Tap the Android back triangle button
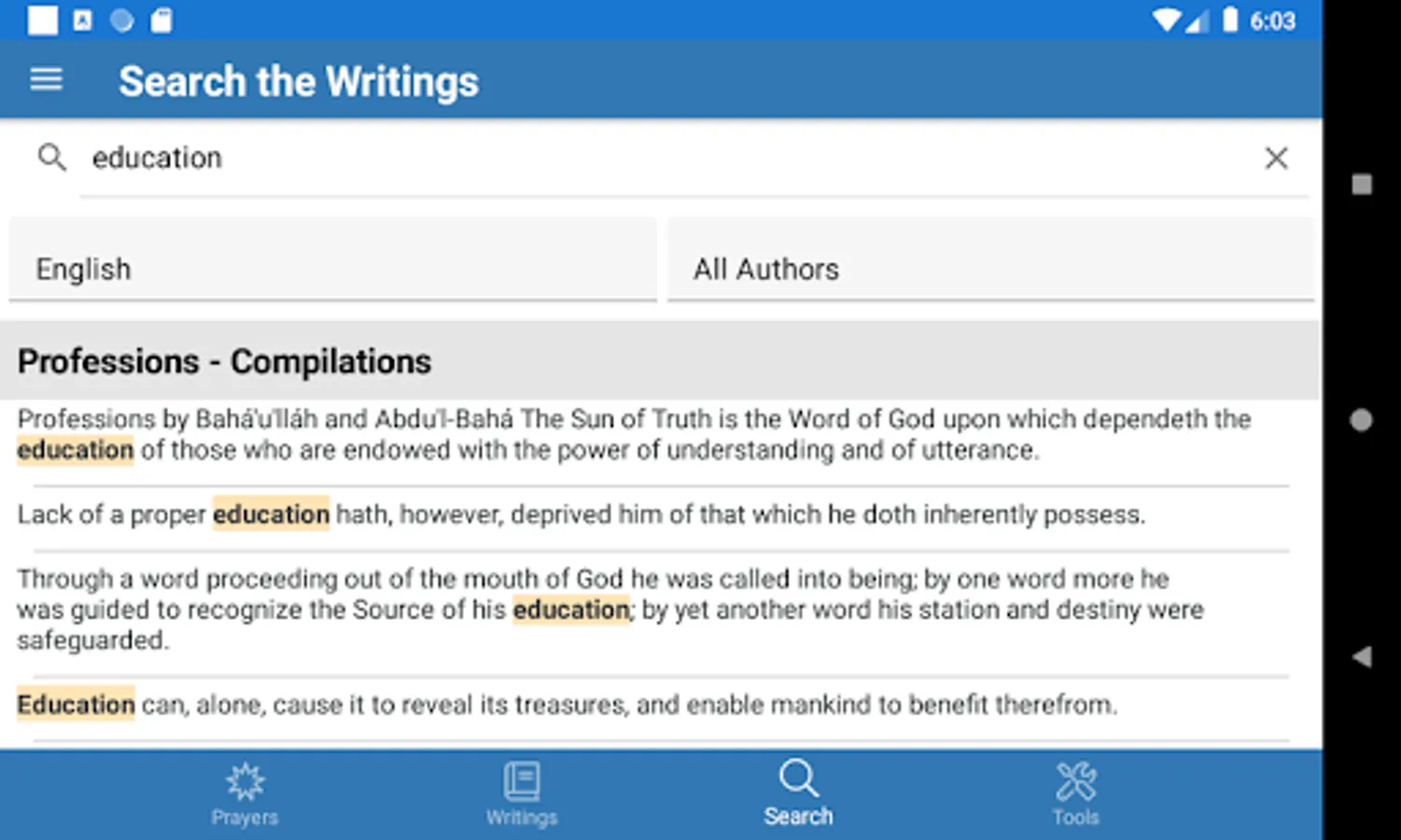The image size is (1401, 840). click(1362, 656)
